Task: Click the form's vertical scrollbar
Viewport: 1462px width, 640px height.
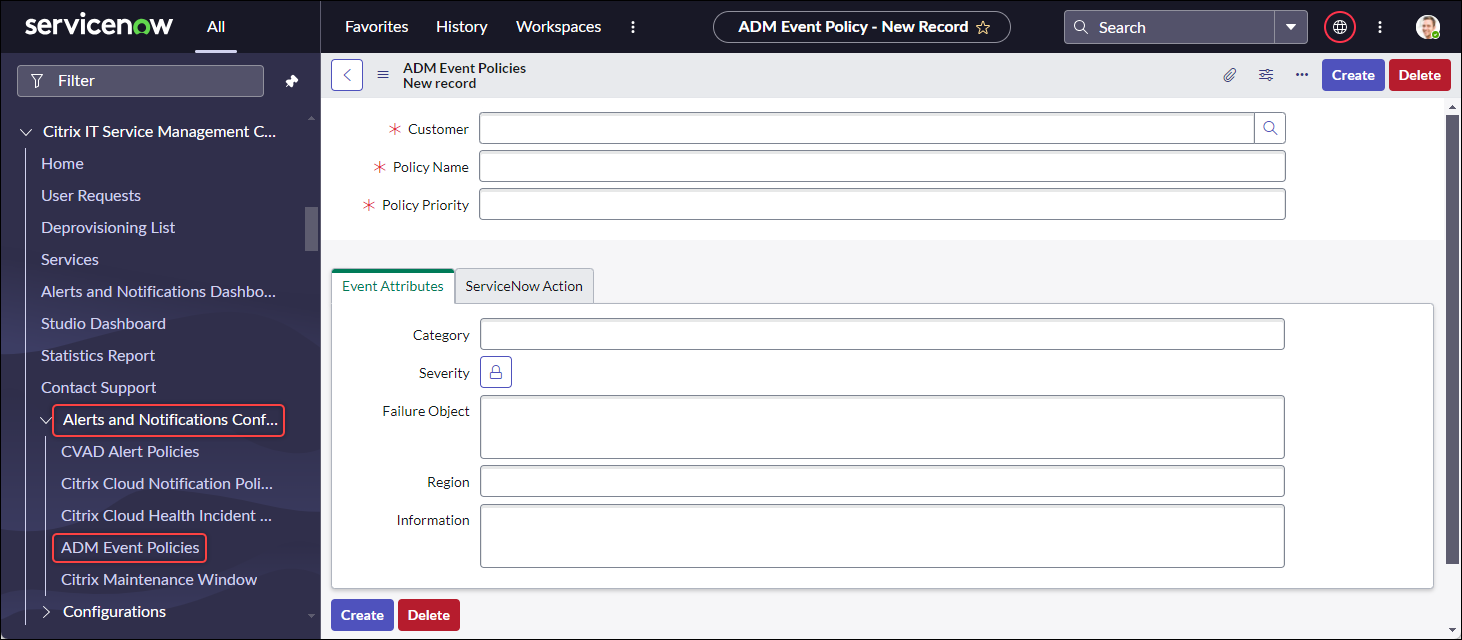Action: coord(1452,340)
